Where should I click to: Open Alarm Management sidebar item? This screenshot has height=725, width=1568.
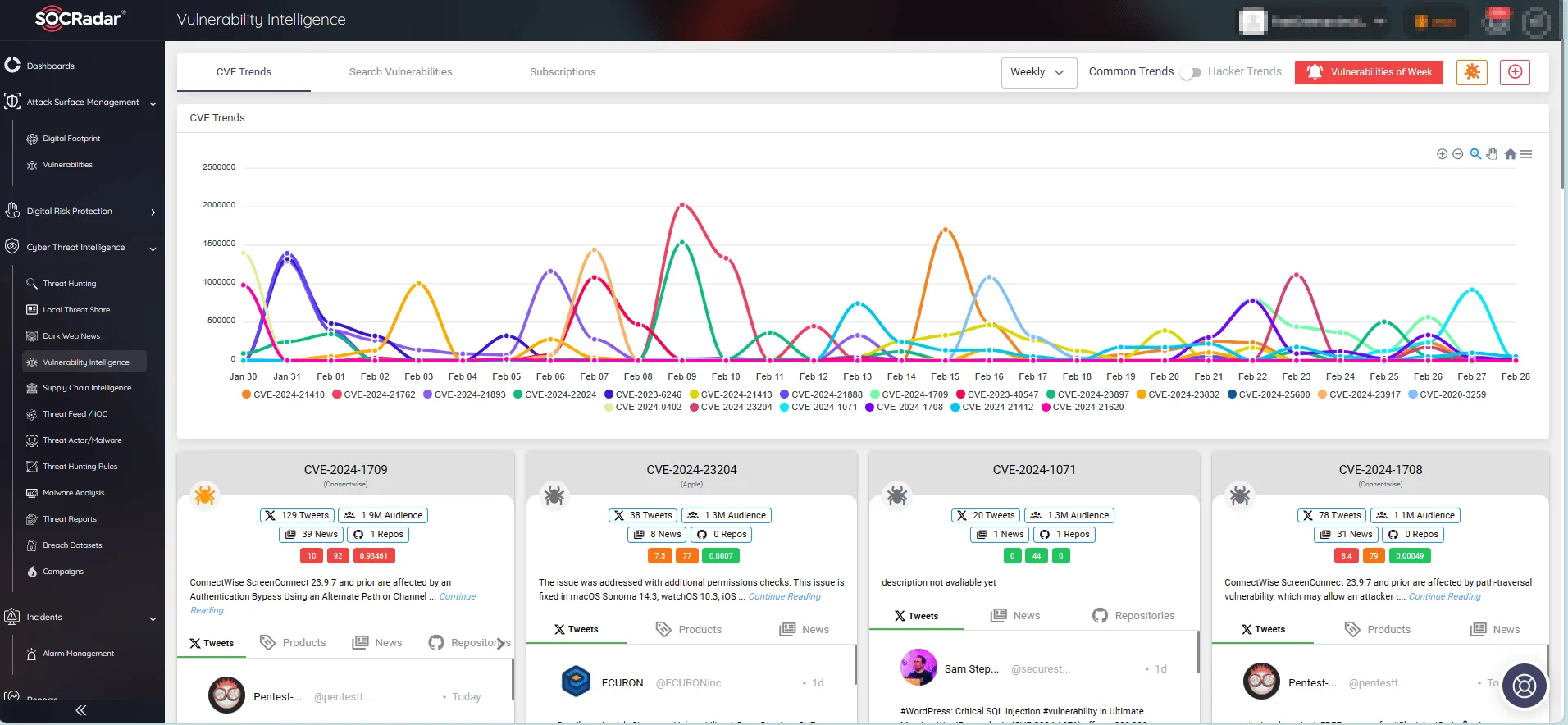tap(78, 654)
